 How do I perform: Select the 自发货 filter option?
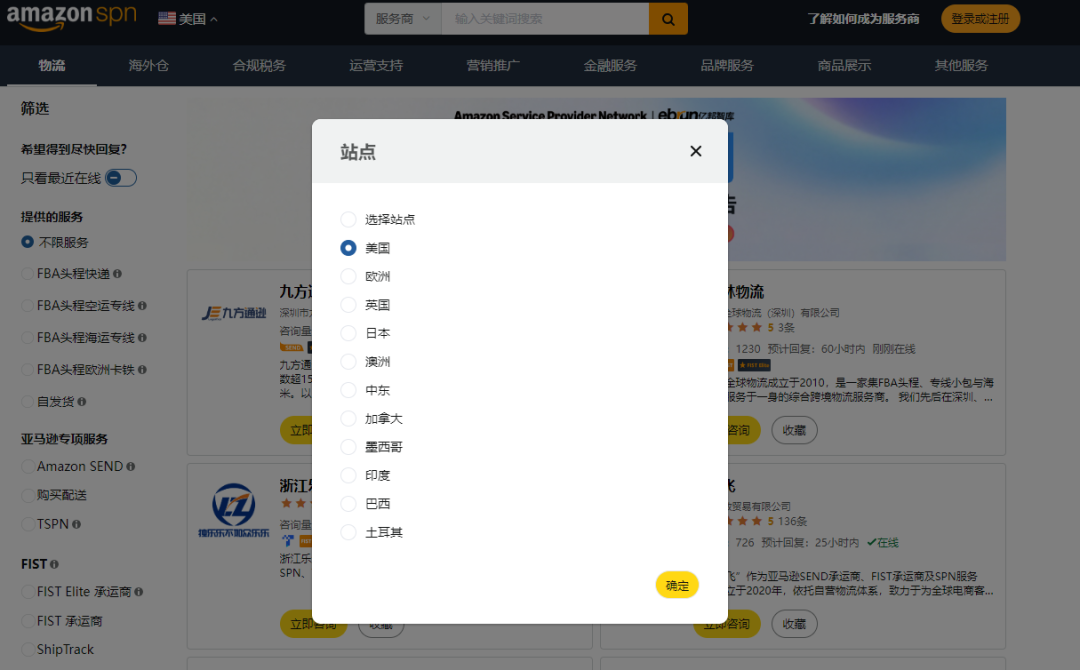pos(28,401)
